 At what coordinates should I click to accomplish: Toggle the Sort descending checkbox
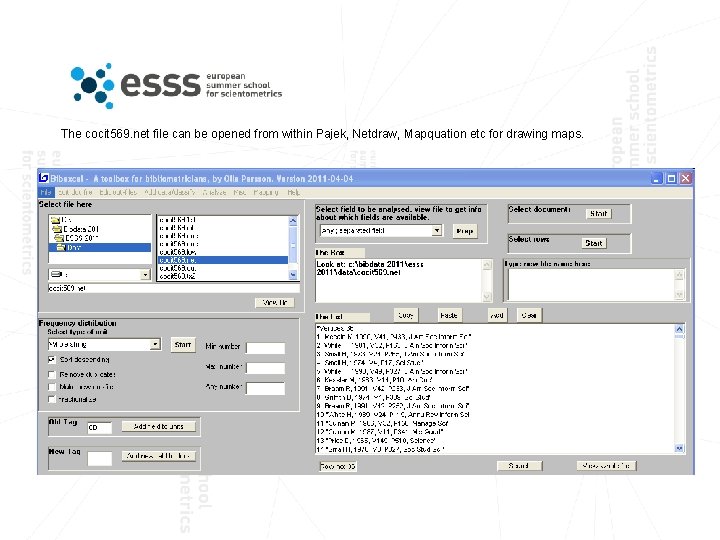coord(52,360)
